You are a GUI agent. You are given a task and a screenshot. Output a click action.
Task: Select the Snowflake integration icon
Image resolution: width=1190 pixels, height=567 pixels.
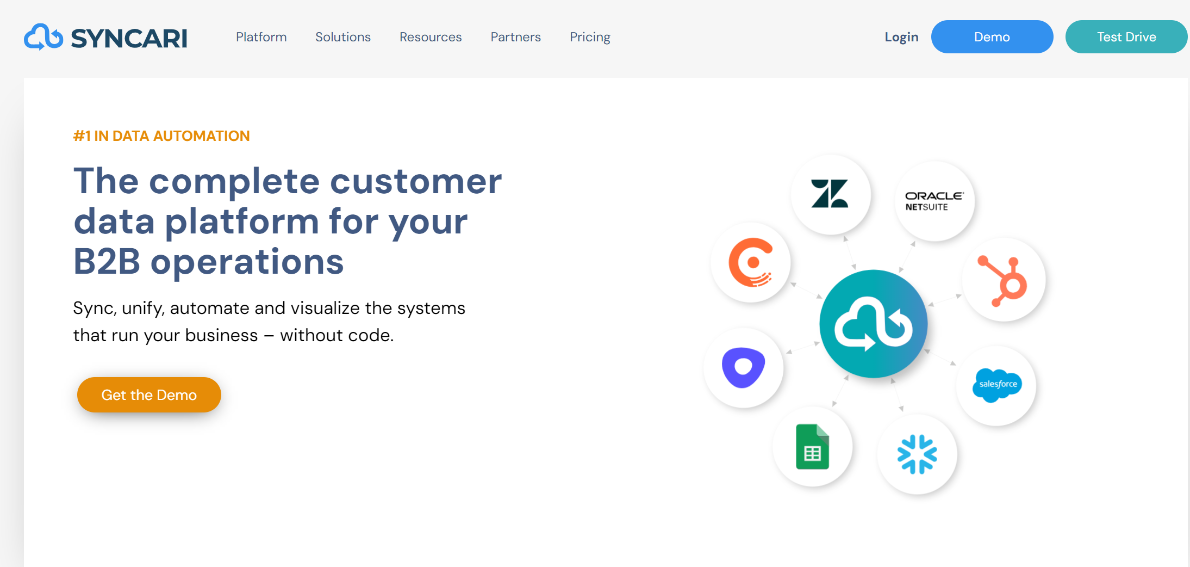pyautogui.click(x=917, y=454)
